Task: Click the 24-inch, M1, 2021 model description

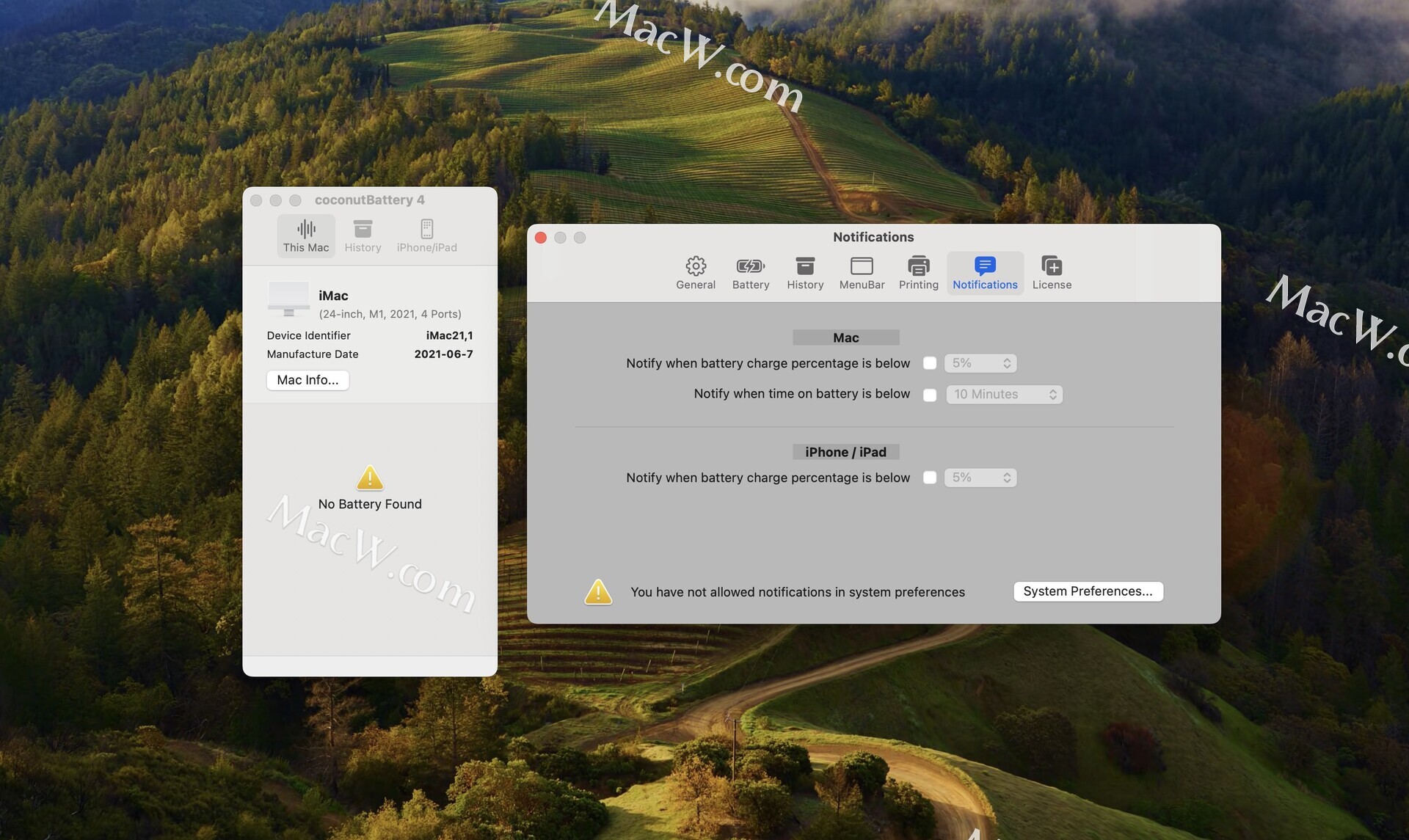Action: (x=390, y=314)
